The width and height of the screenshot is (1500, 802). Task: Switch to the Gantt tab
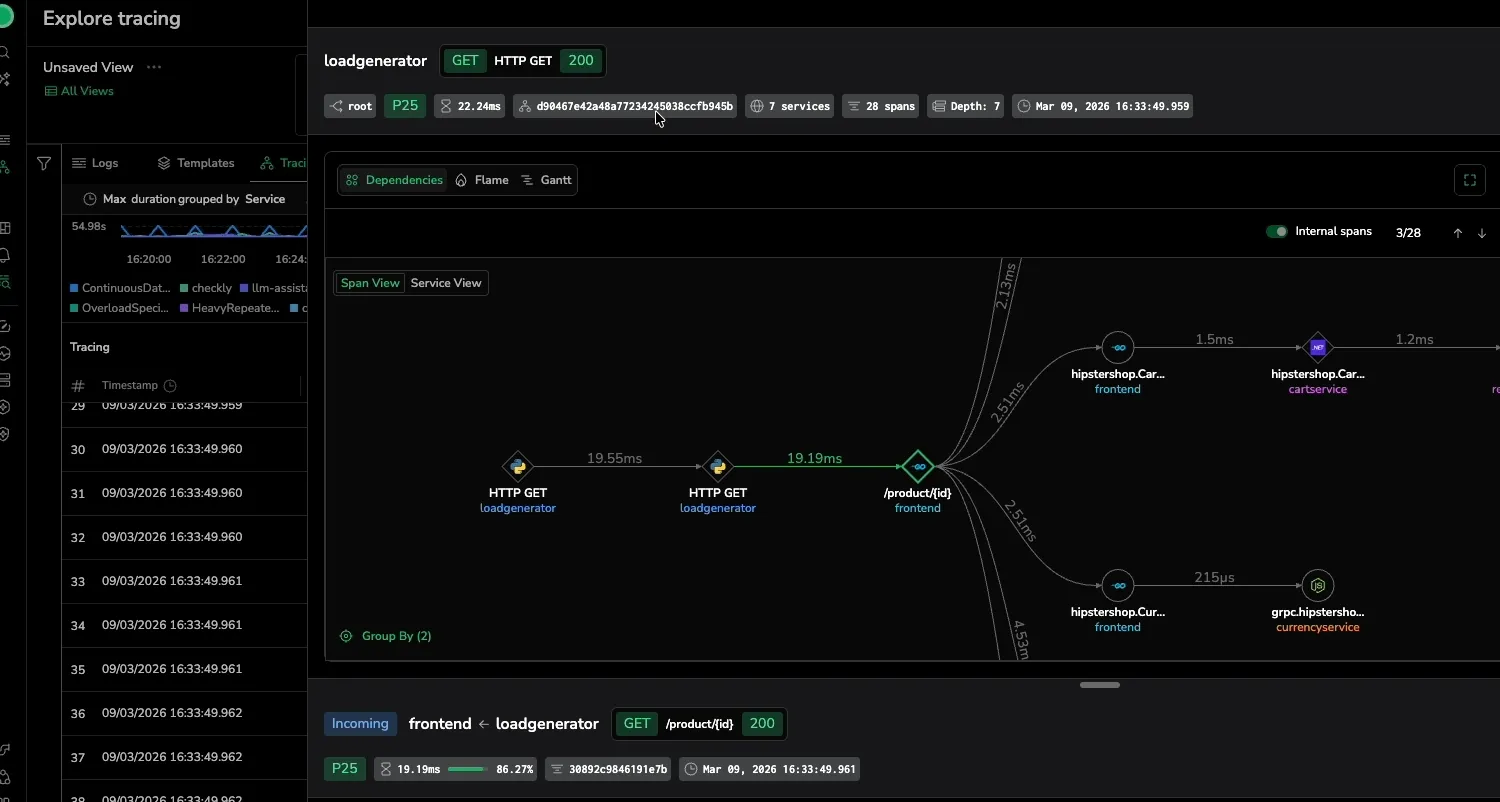pos(547,180)
